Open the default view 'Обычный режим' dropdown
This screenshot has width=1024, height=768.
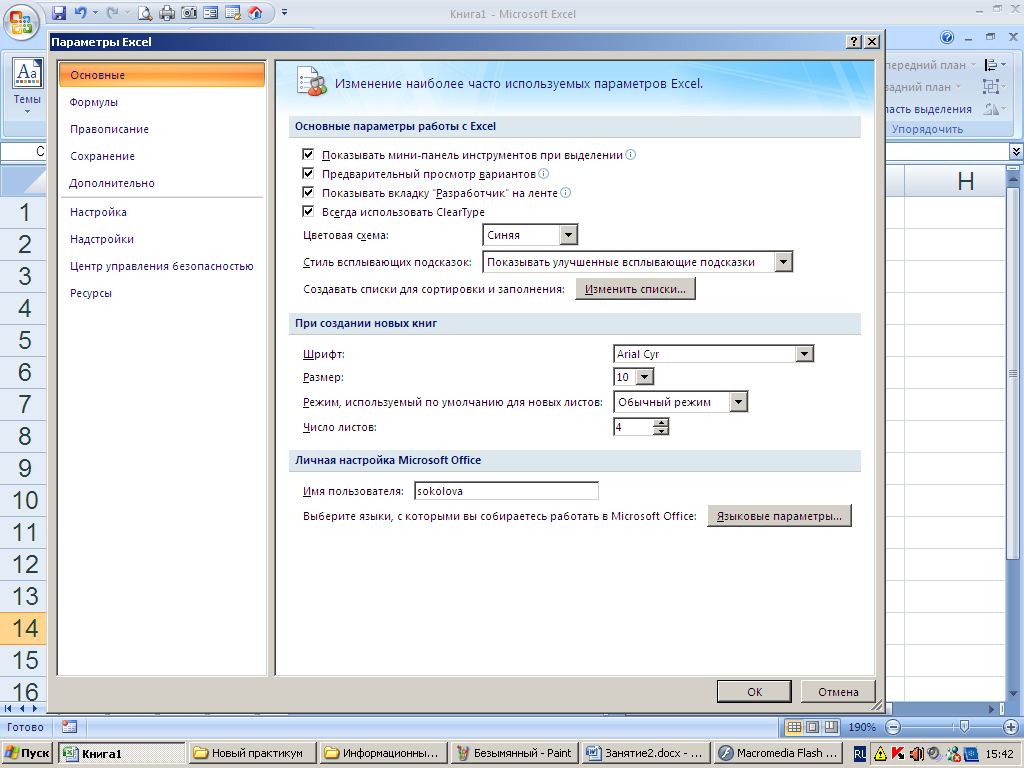coord(738,402)
